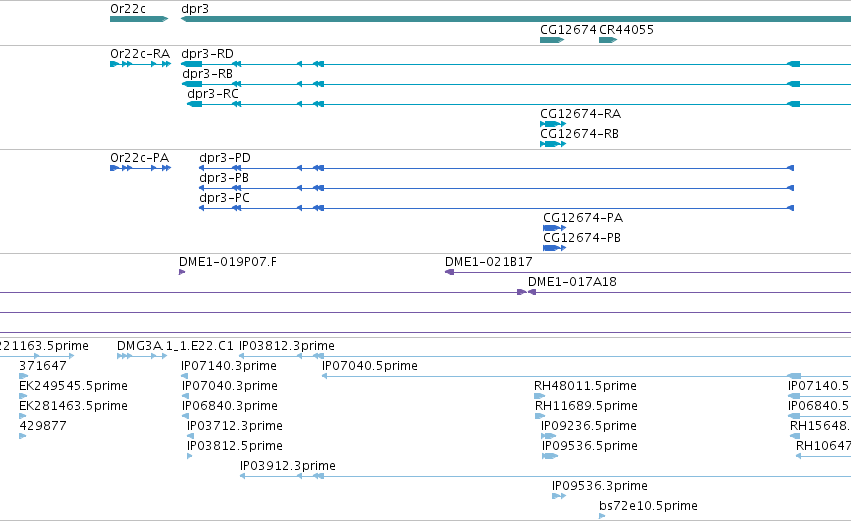This screenshot has height=521, width=851.
Task: Select the IP06840.3prime EST label
Action: point(230,407)
